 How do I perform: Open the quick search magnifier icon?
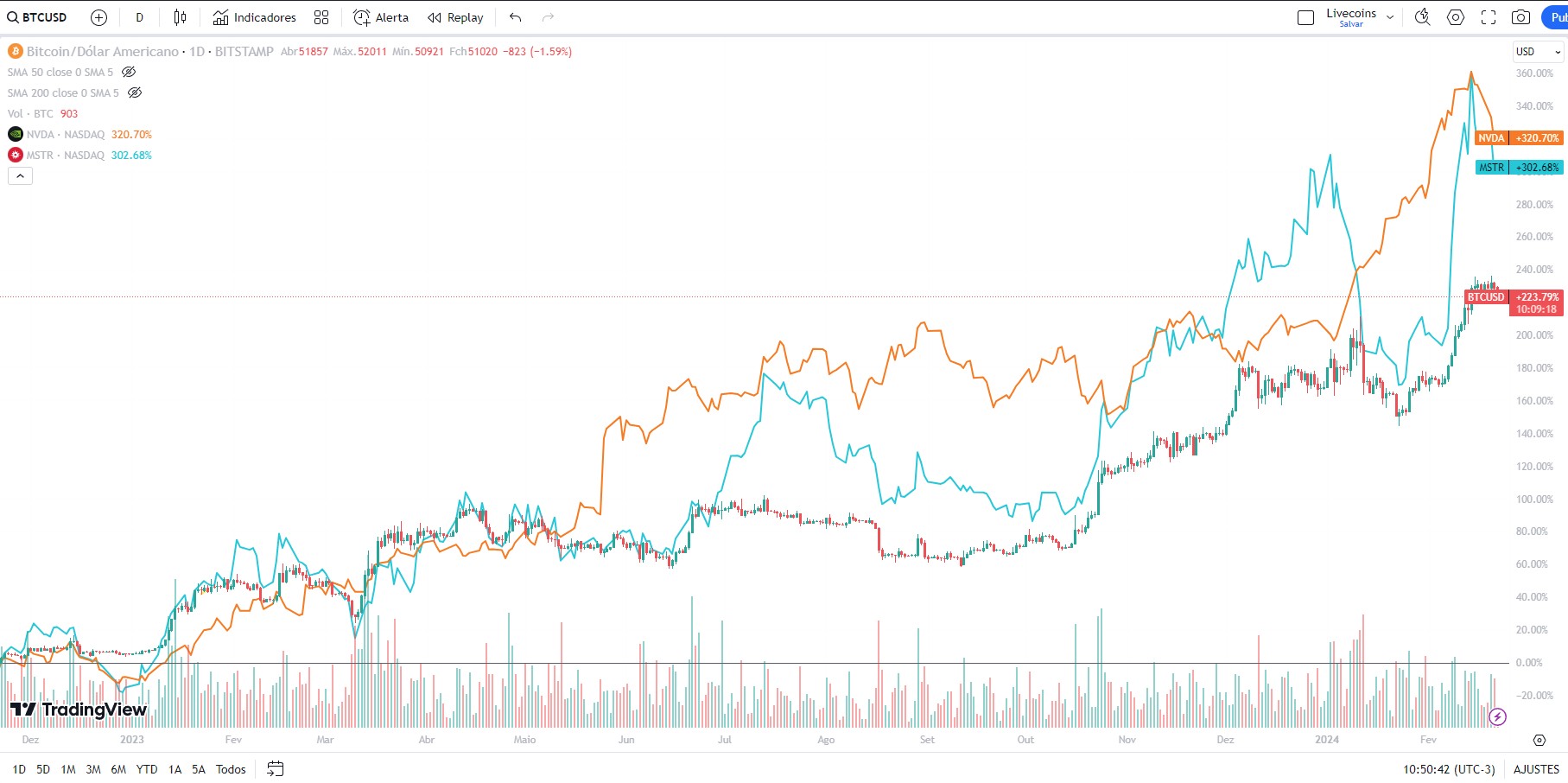(1422, 17)
